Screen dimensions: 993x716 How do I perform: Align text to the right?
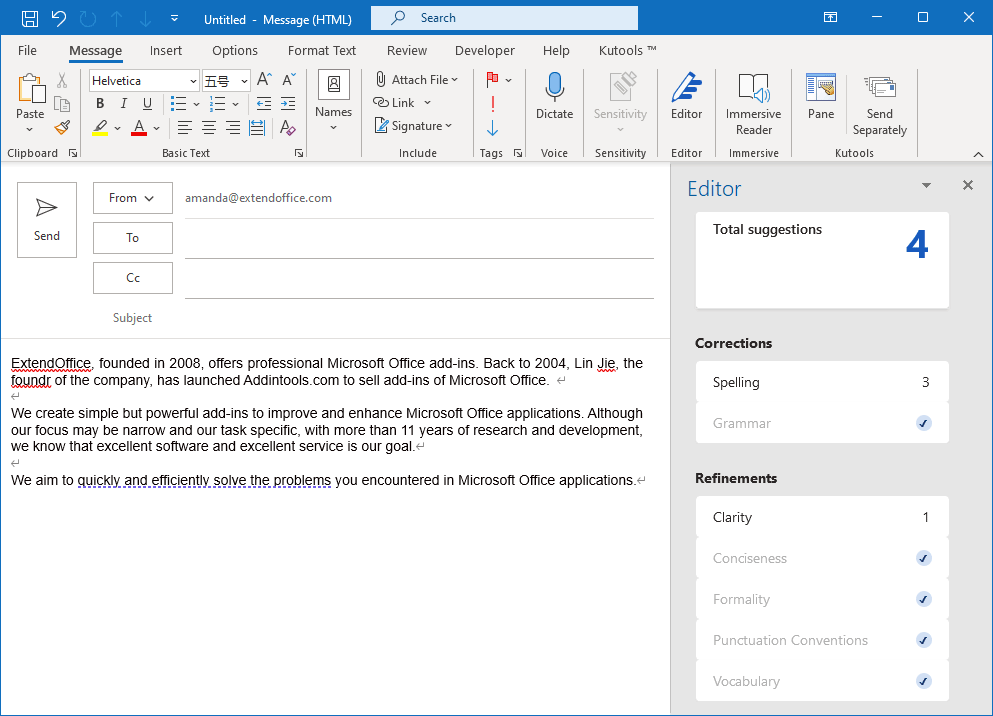[232, 128]
